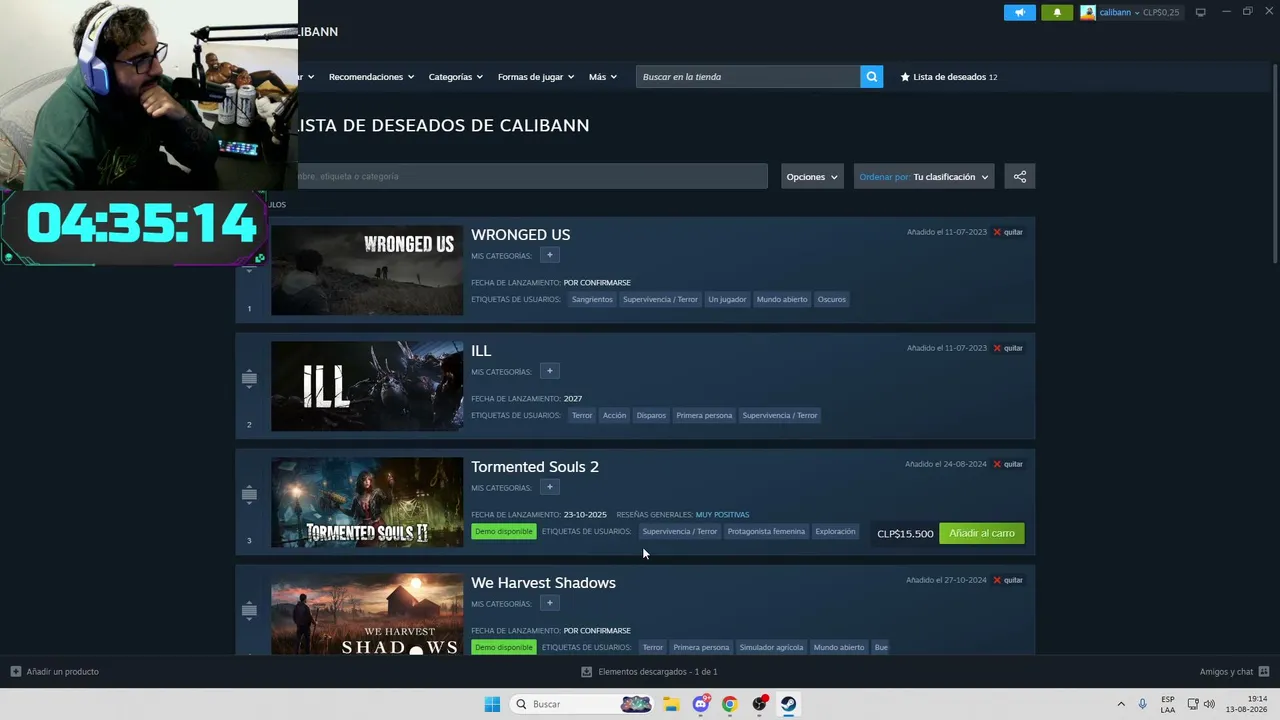The image size is (1280, 720).
Task: Open the 'Ordenar por: Tu clasificación' dropdown
Action: click(x=924, y=177)
